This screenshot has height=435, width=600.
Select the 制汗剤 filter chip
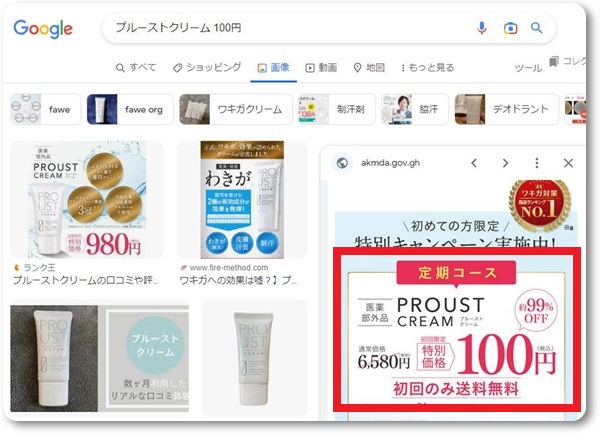pos(336,109)
